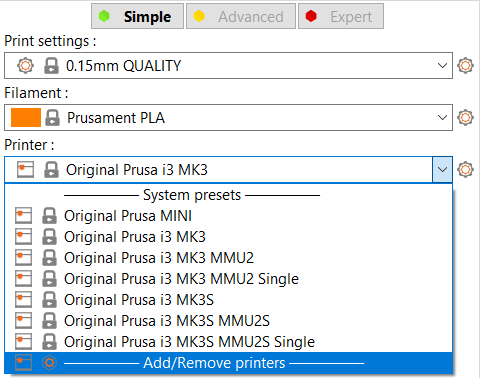Collapse the Printer preset dropdown arrow

[x=442, y=170]
